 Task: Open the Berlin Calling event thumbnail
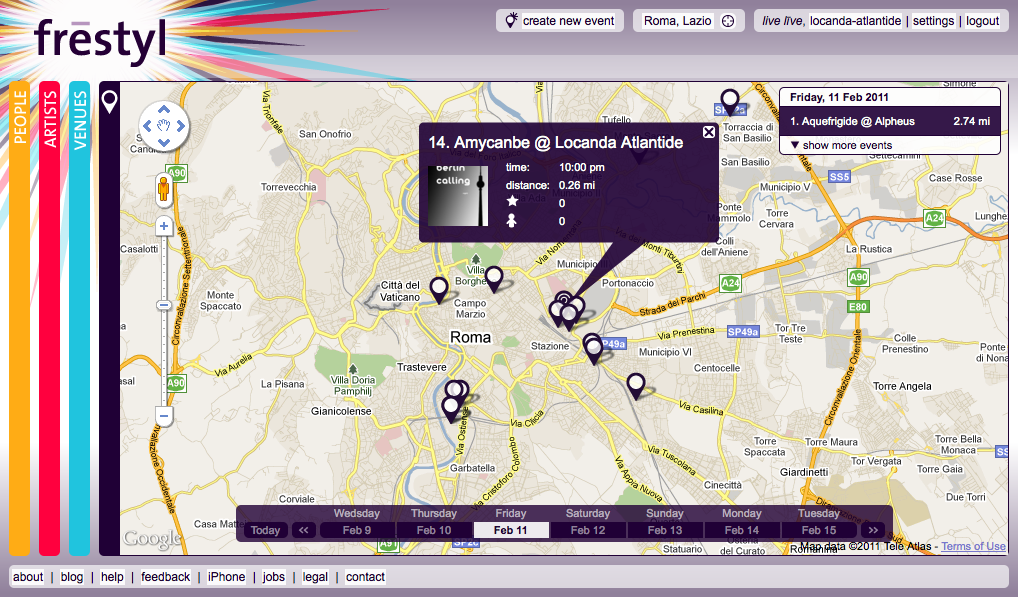point(458,196)
